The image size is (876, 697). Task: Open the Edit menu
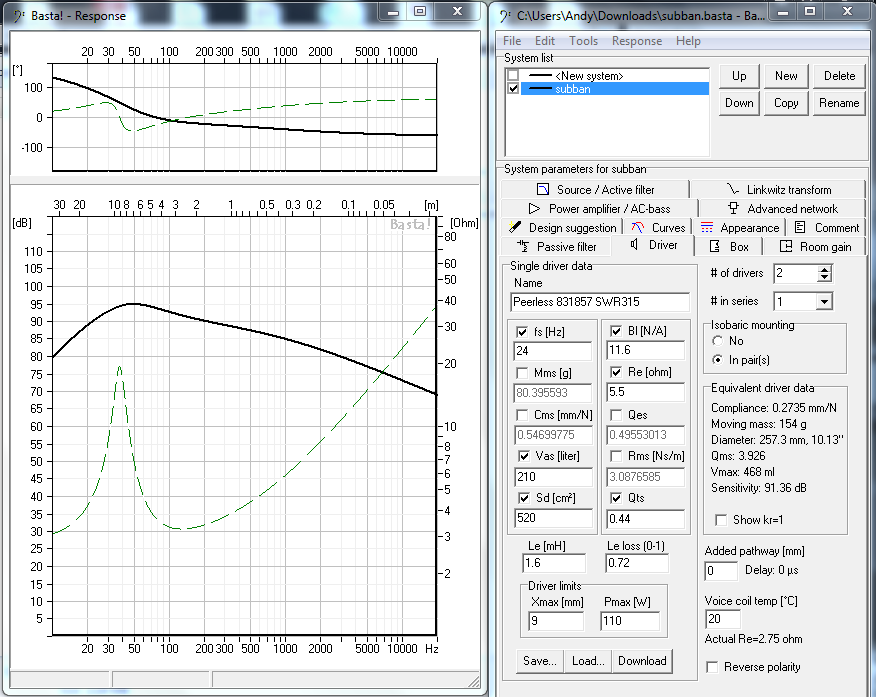point(545,41)
